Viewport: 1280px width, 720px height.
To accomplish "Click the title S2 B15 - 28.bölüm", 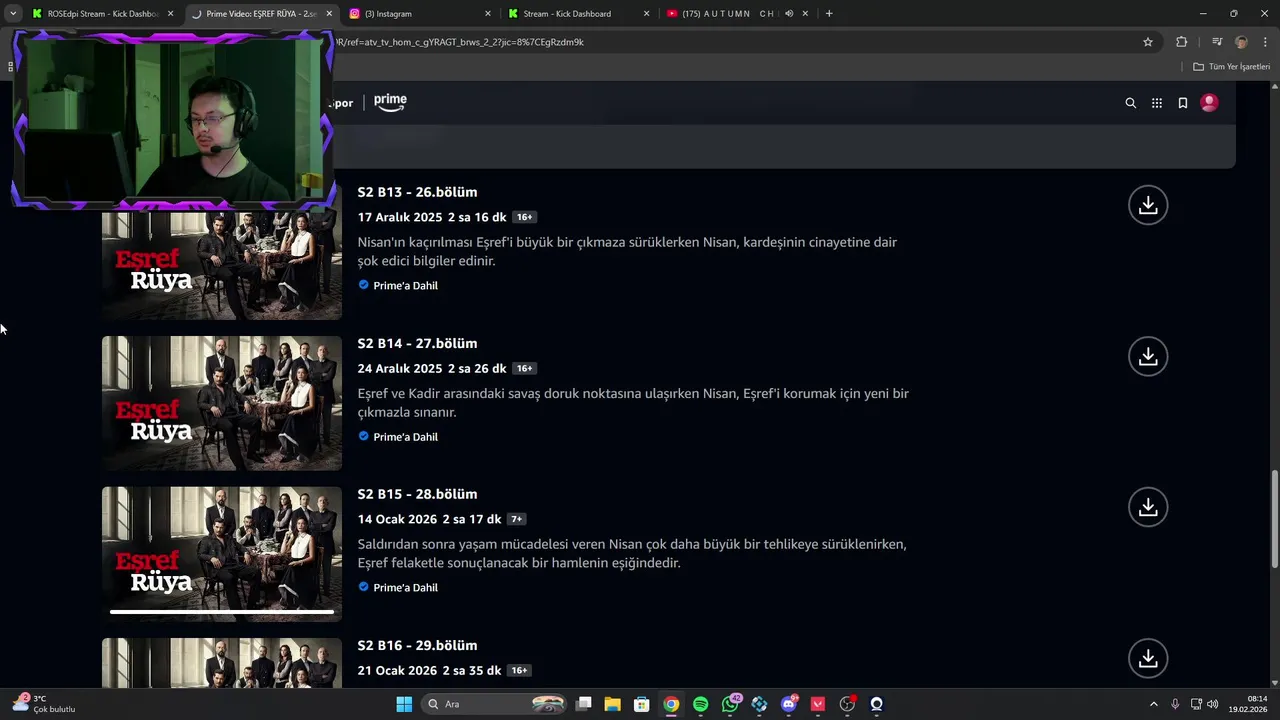I will (417, 494).
